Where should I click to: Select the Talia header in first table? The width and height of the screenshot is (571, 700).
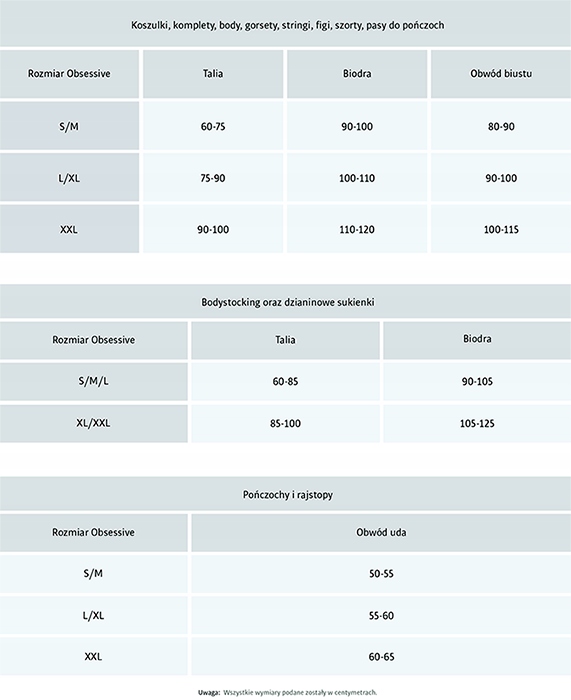point(213,74)
